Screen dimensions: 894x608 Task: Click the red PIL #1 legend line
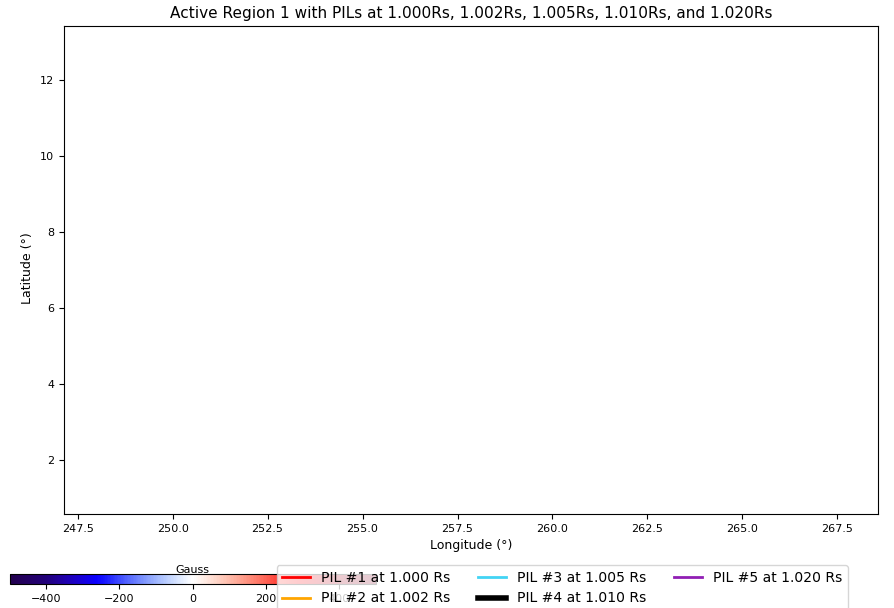coord(297,578)
